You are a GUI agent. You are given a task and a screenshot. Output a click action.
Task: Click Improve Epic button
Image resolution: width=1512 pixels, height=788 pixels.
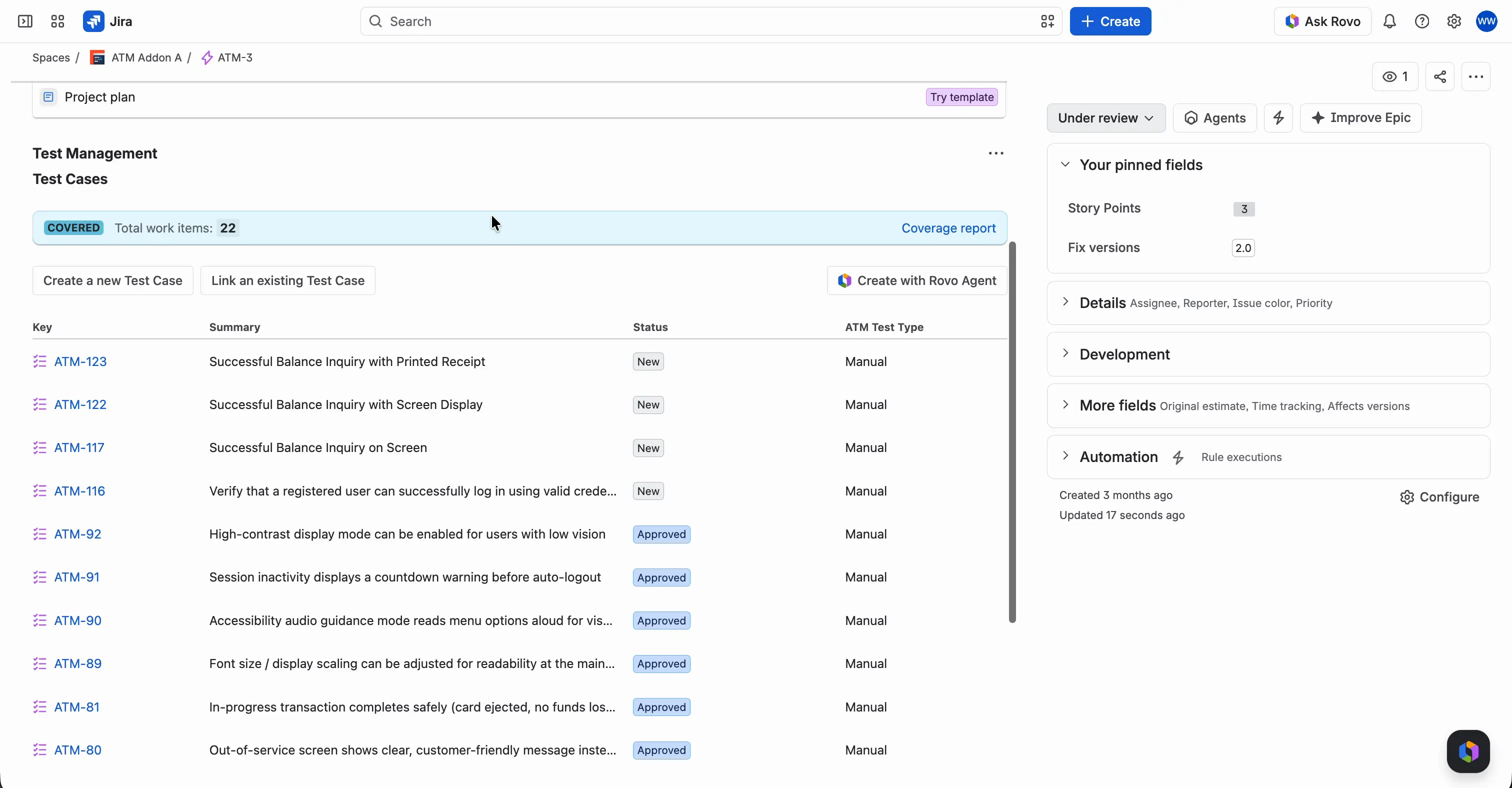pos(1360,118)
